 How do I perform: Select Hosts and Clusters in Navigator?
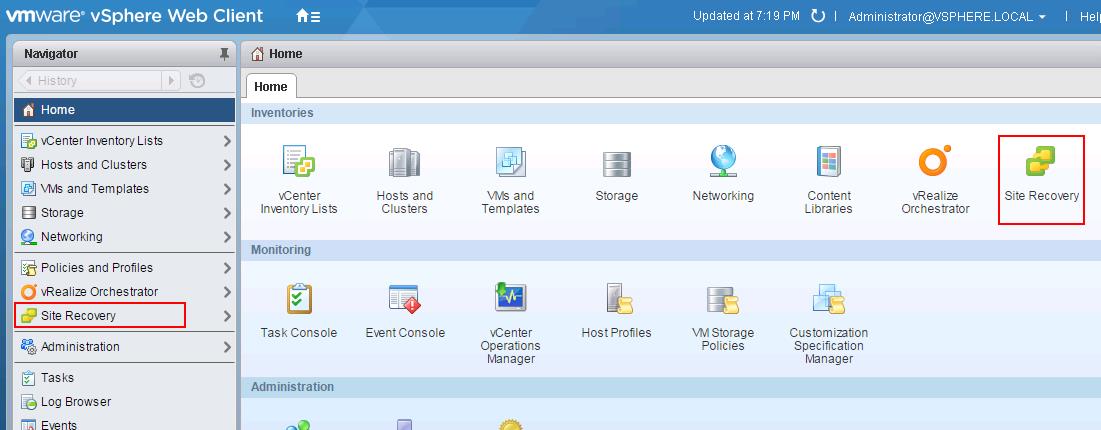click(124, 164)
